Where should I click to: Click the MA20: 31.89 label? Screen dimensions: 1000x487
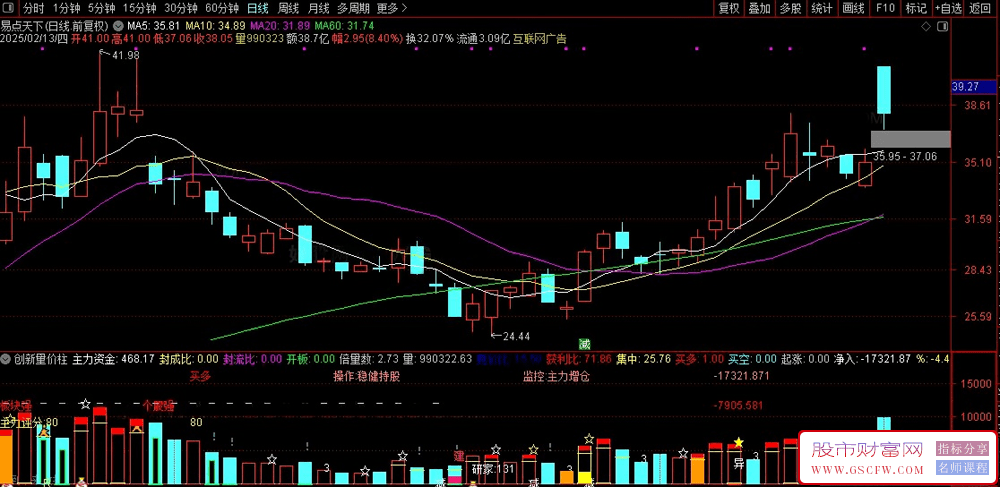(x=280, y=26)
